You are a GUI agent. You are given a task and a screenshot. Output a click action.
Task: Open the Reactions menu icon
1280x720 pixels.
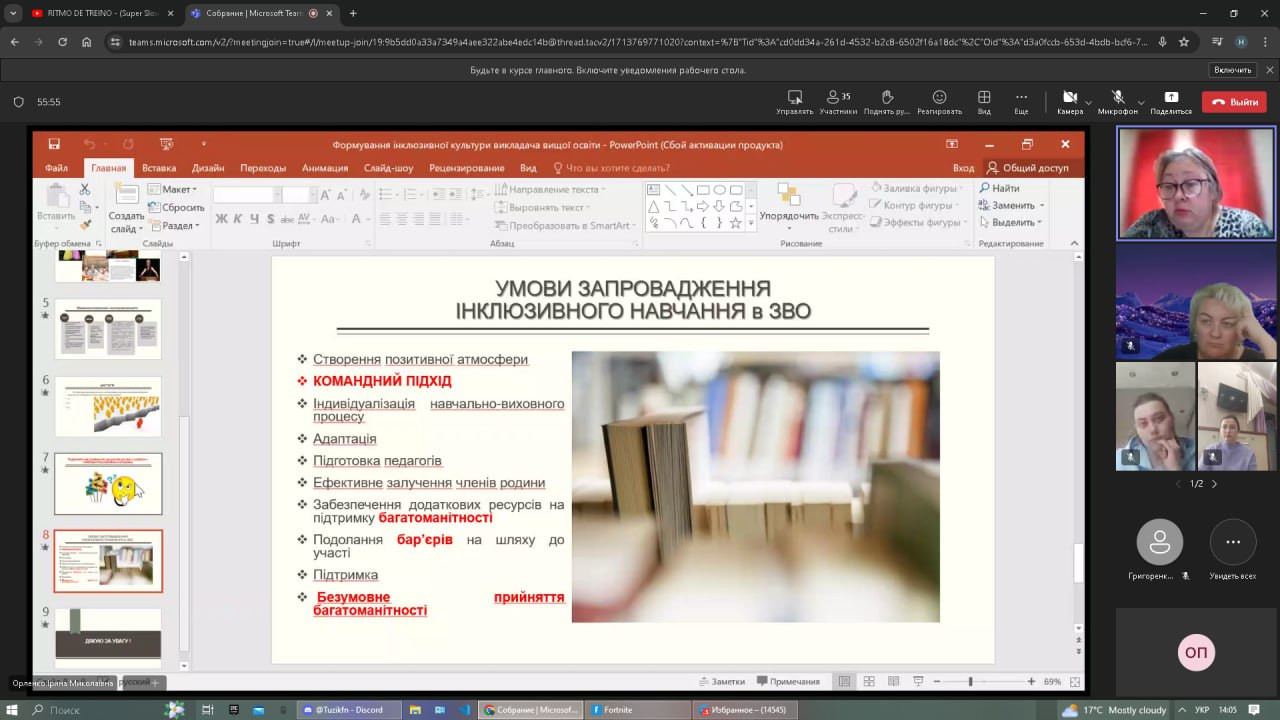point(939,98)
